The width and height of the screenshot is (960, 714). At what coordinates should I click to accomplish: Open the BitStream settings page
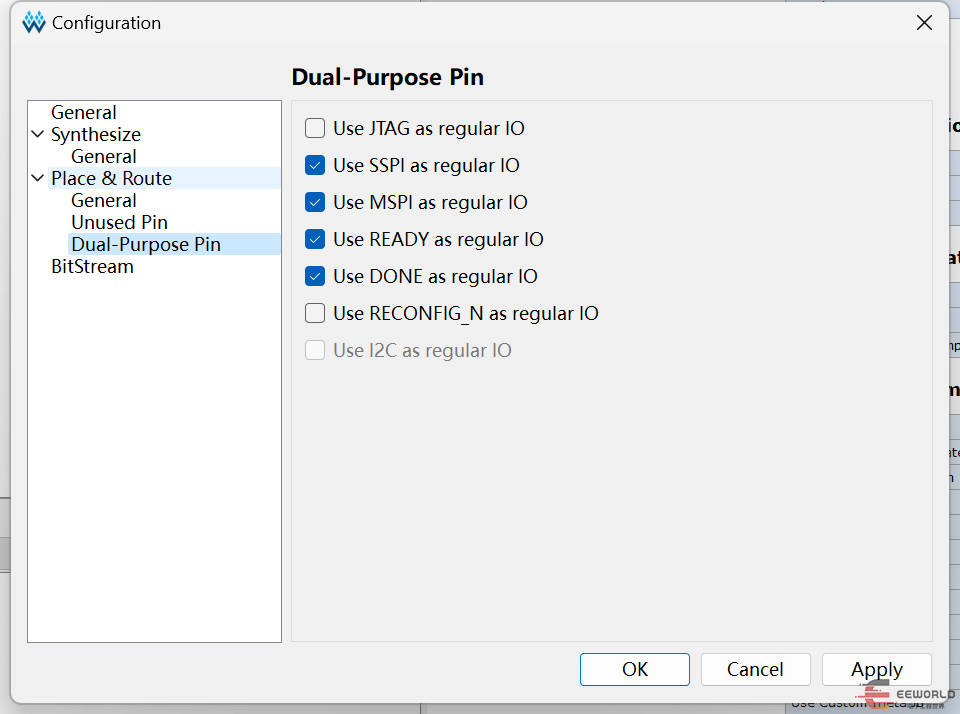click(92, 266)
